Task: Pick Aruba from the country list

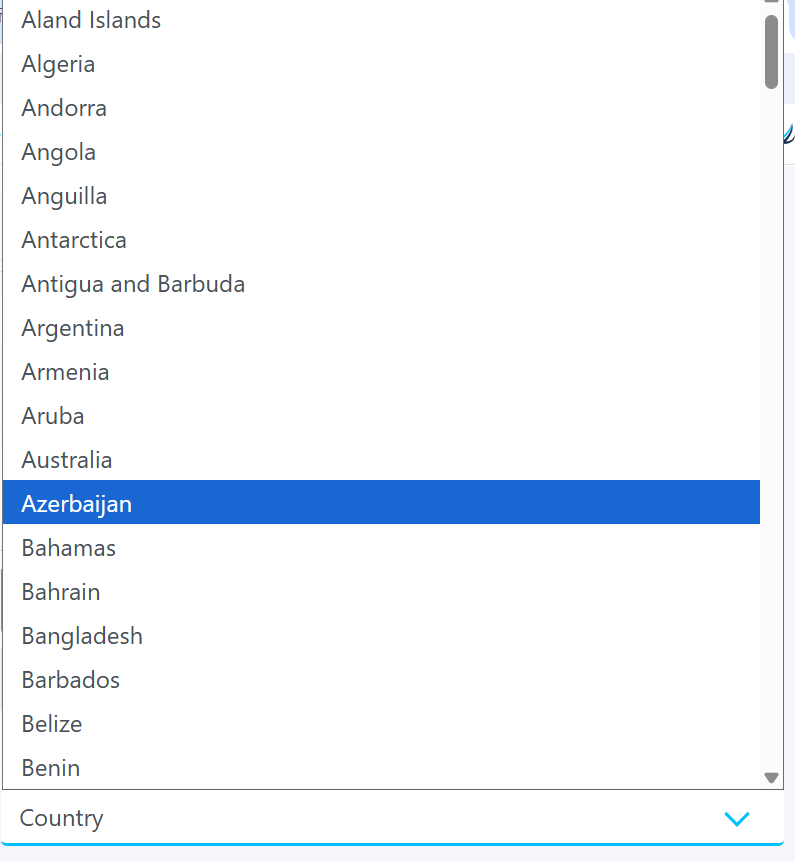Action: coord(53,416)
